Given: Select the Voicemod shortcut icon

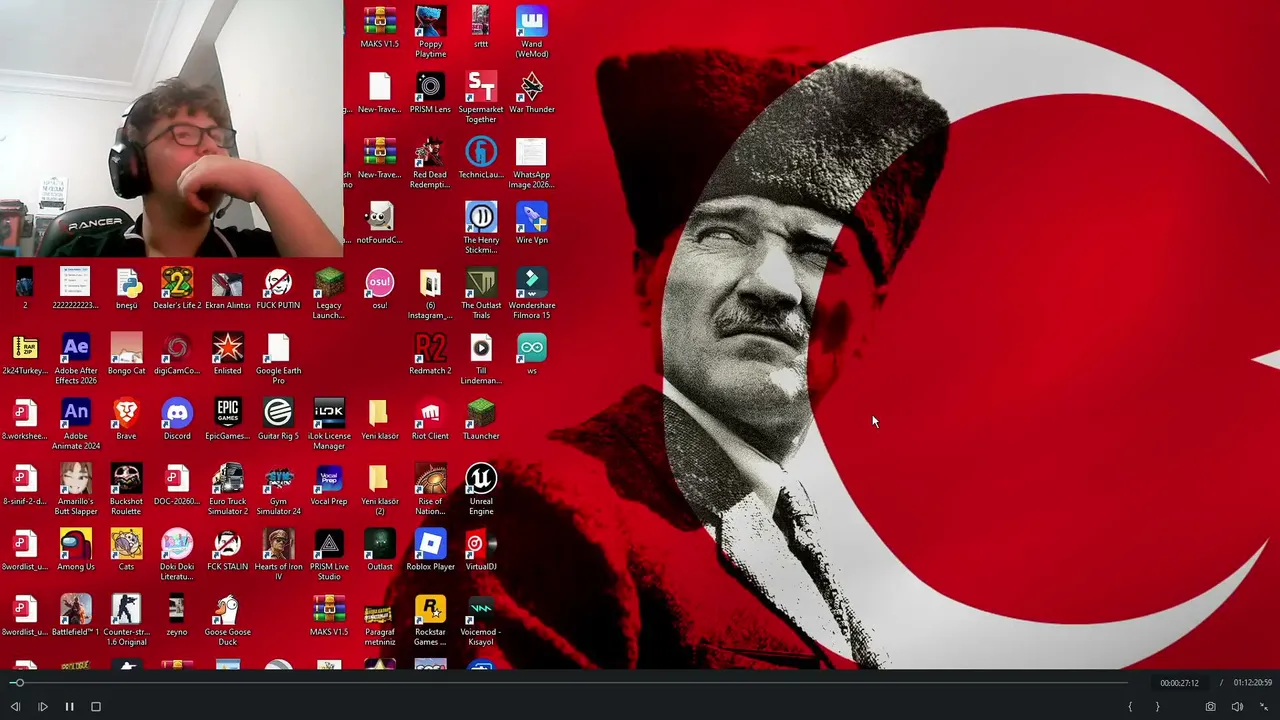Looking at the screenshot, I should pos(481,621).
